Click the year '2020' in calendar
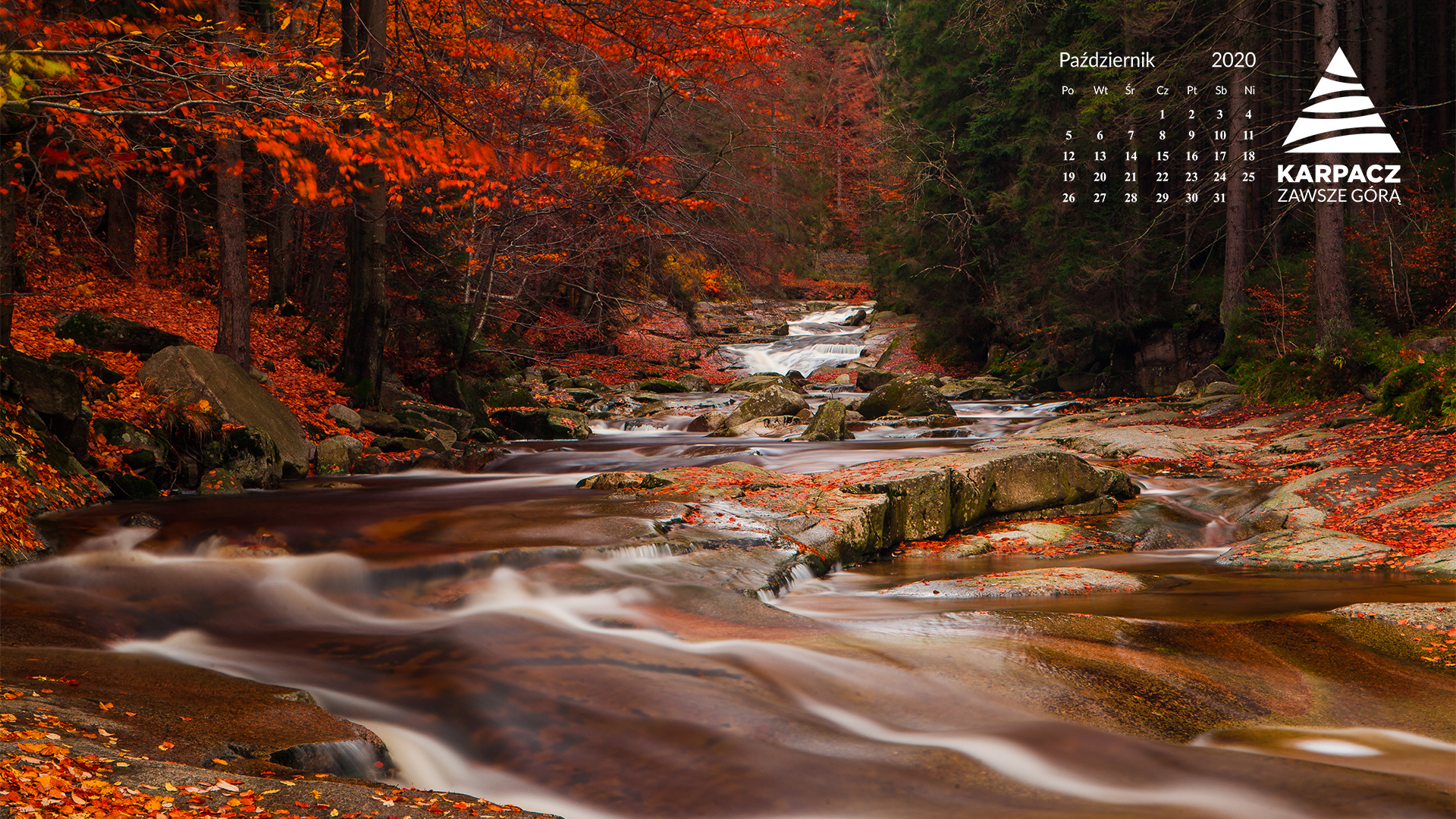Image resolution: width=1456 pixels, height=819 pixels. 1233,60
